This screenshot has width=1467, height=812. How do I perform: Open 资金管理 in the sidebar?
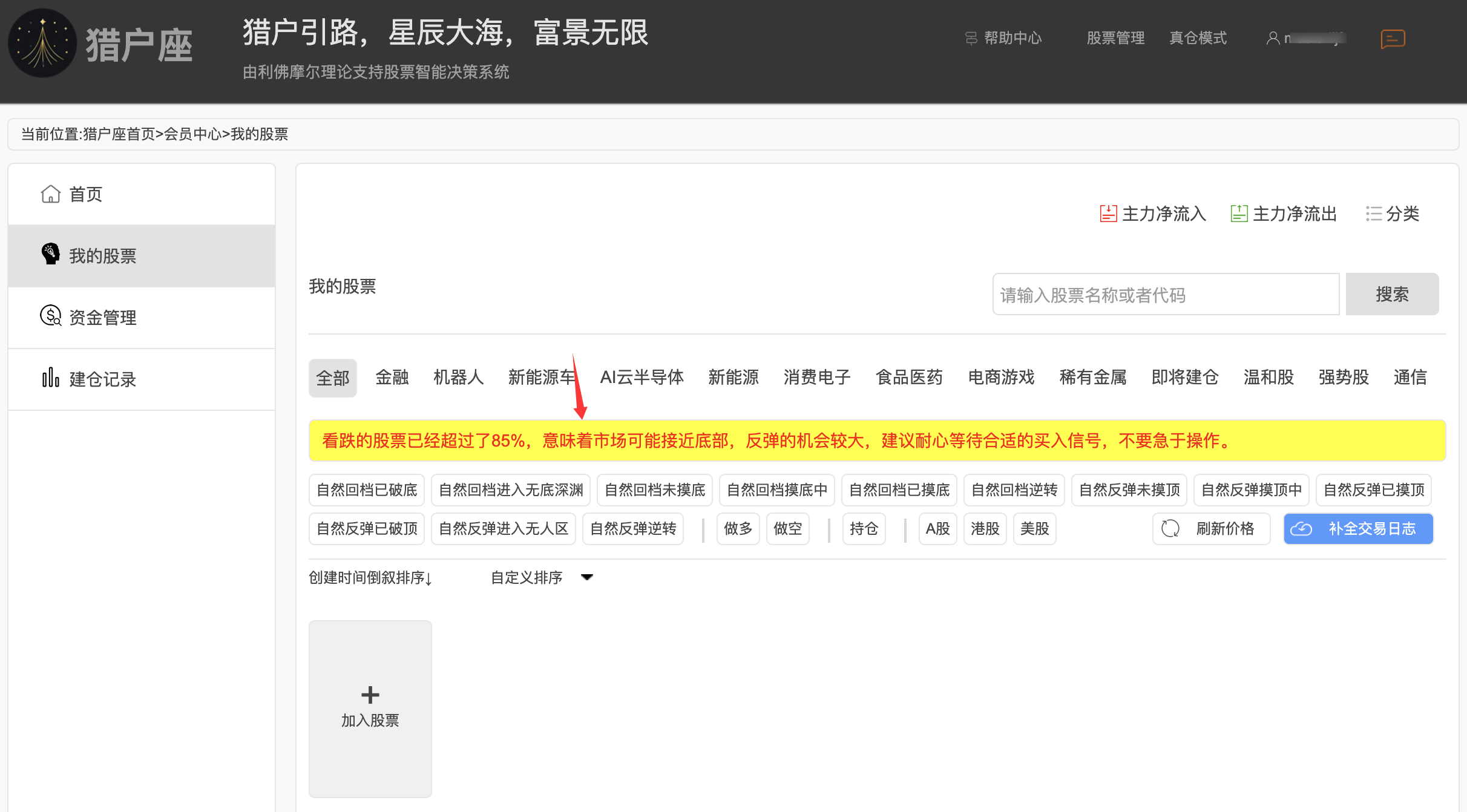point(142,318)
